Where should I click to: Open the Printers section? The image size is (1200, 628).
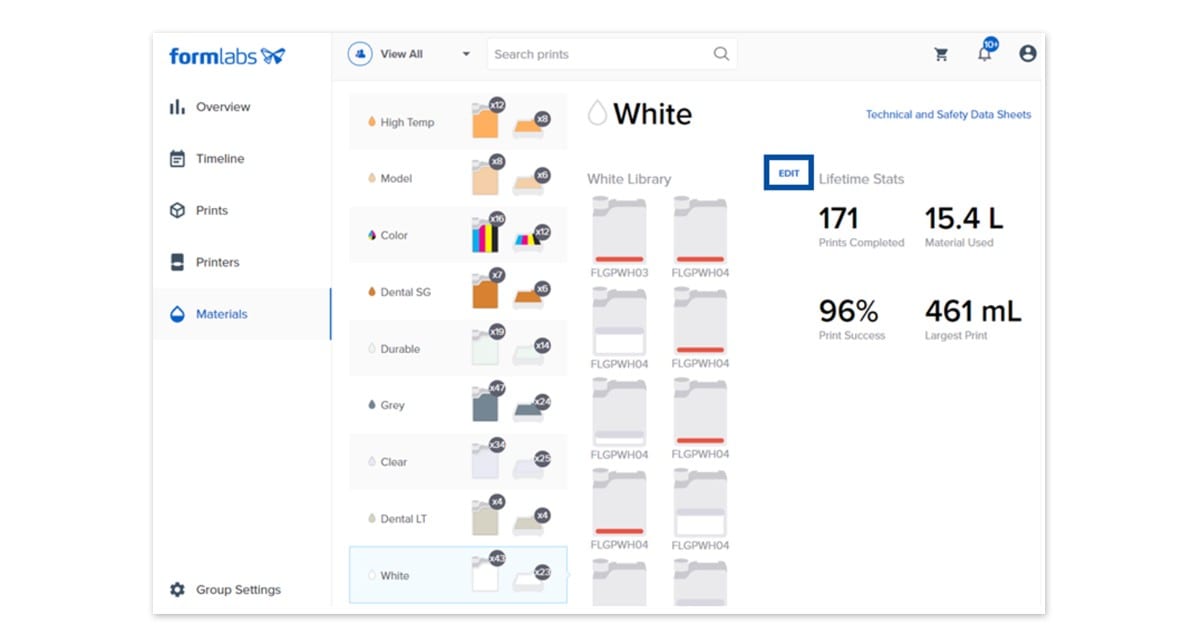tap(218, 263)
